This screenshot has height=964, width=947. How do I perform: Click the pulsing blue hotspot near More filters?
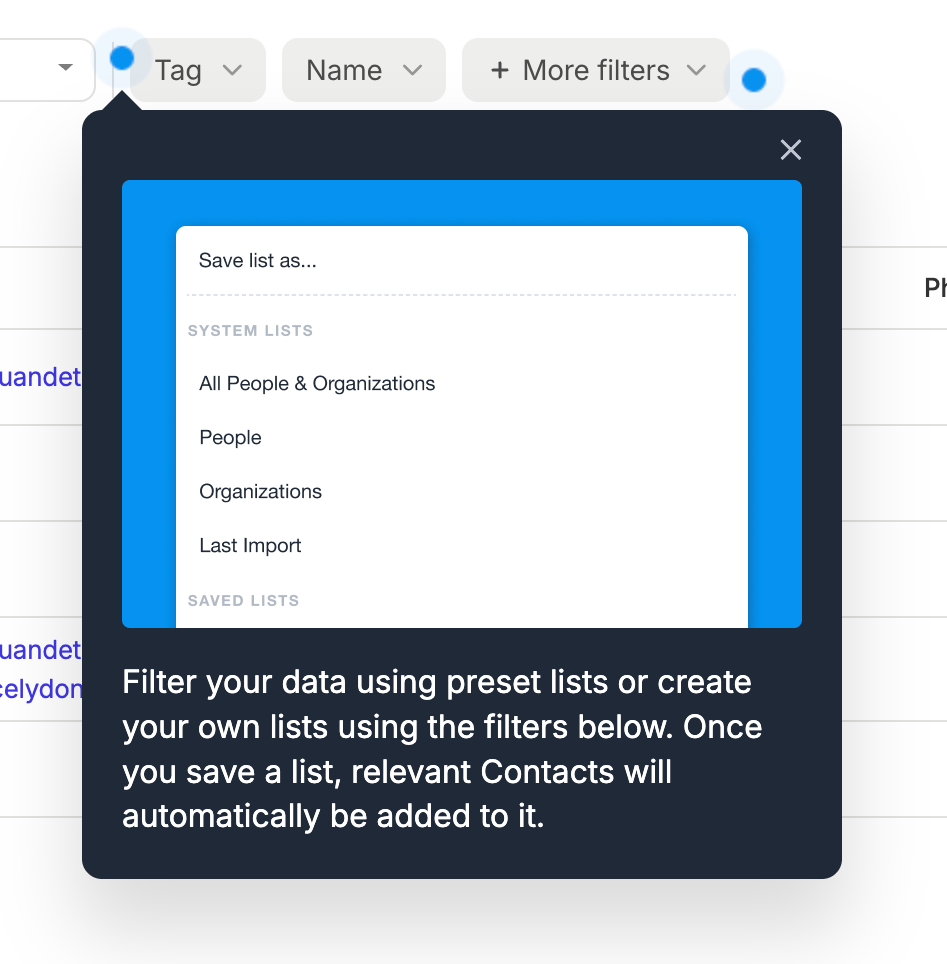click(x=755, y=79)
